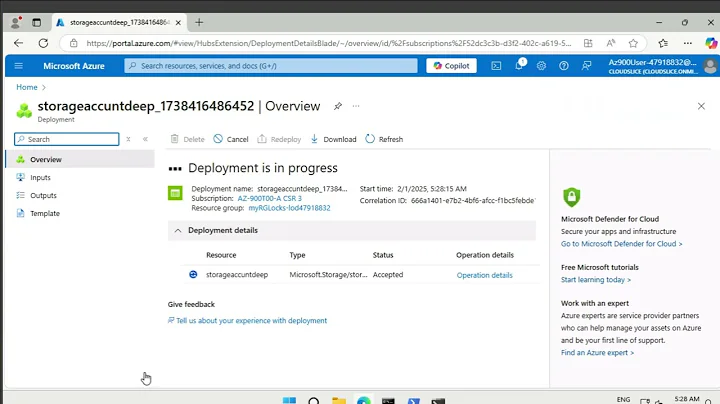Focus the Azure global search bar
The image size is (720, 404).
coord(271,66)
